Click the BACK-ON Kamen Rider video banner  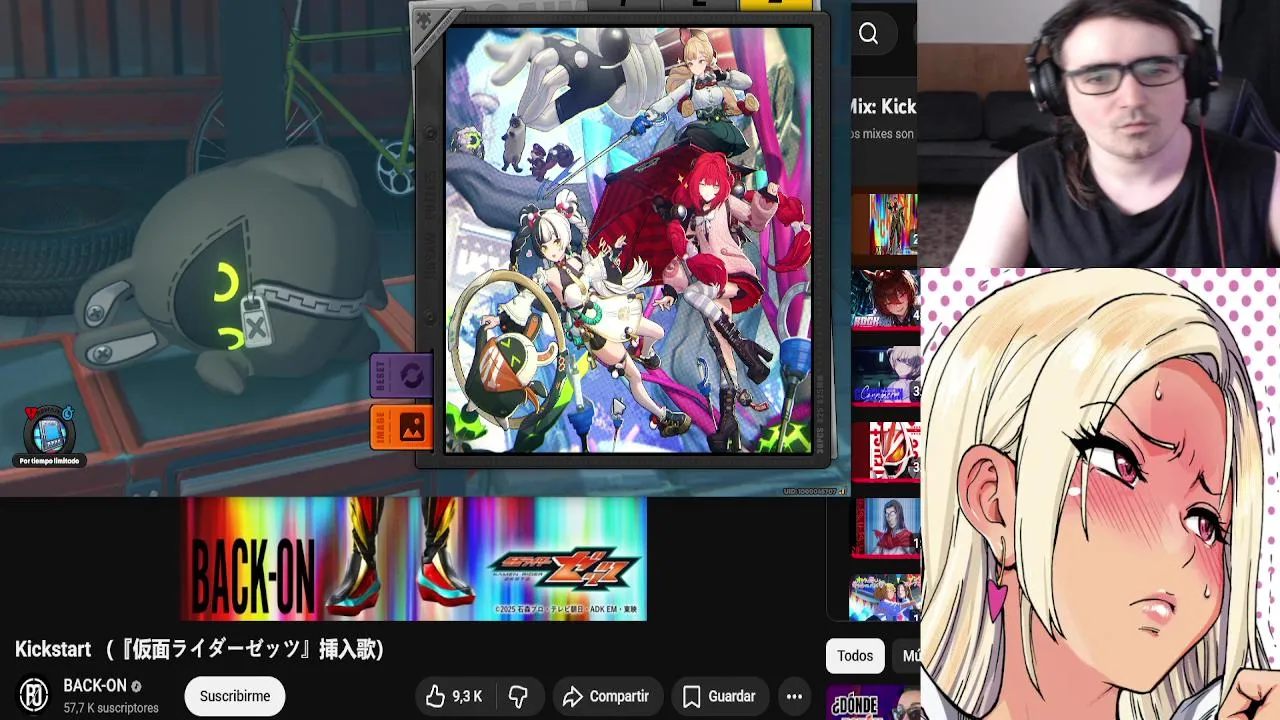414,558
